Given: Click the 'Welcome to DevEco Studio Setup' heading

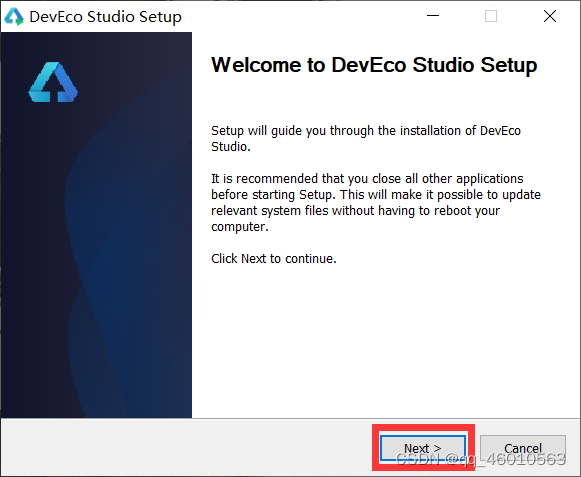Looking at the screenshot, I should (x=374, y=65).
